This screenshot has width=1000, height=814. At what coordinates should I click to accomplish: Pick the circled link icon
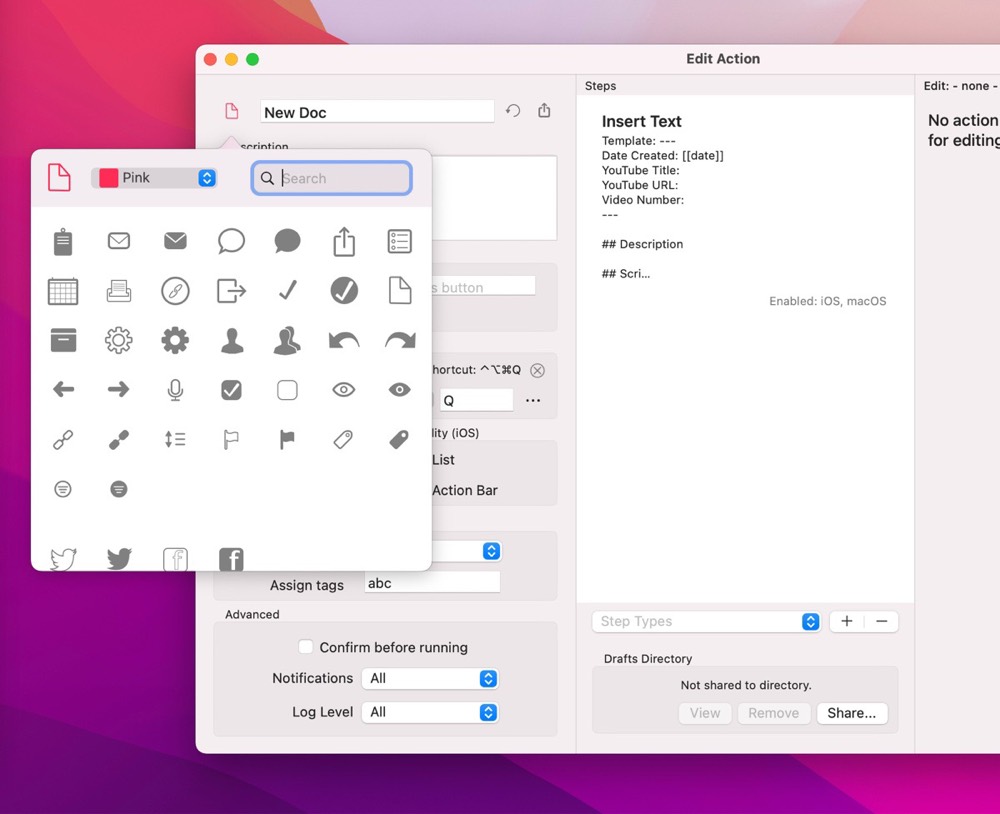click(x=175, y=291)
